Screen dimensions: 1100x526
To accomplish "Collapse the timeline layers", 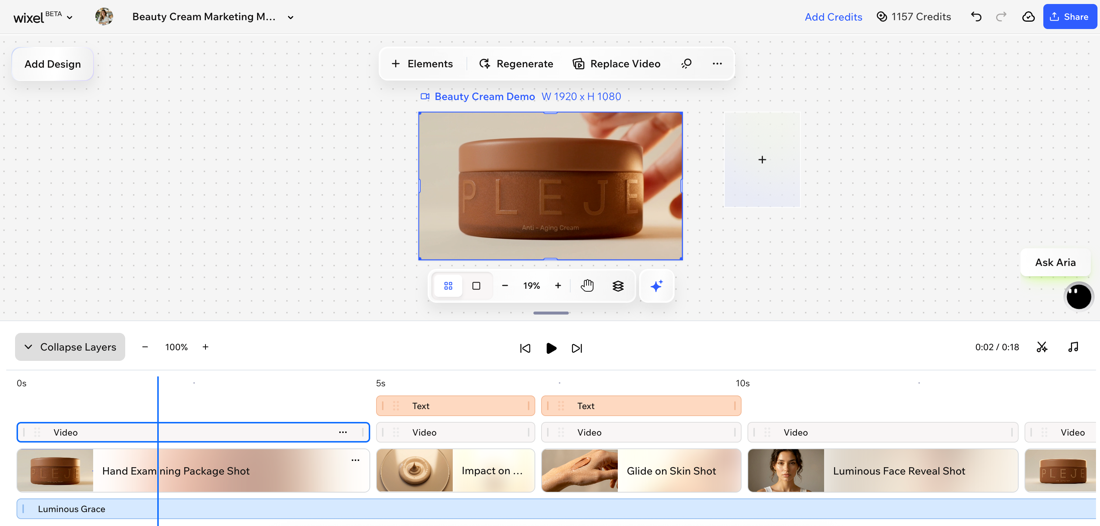I will (x=70, y=347).
